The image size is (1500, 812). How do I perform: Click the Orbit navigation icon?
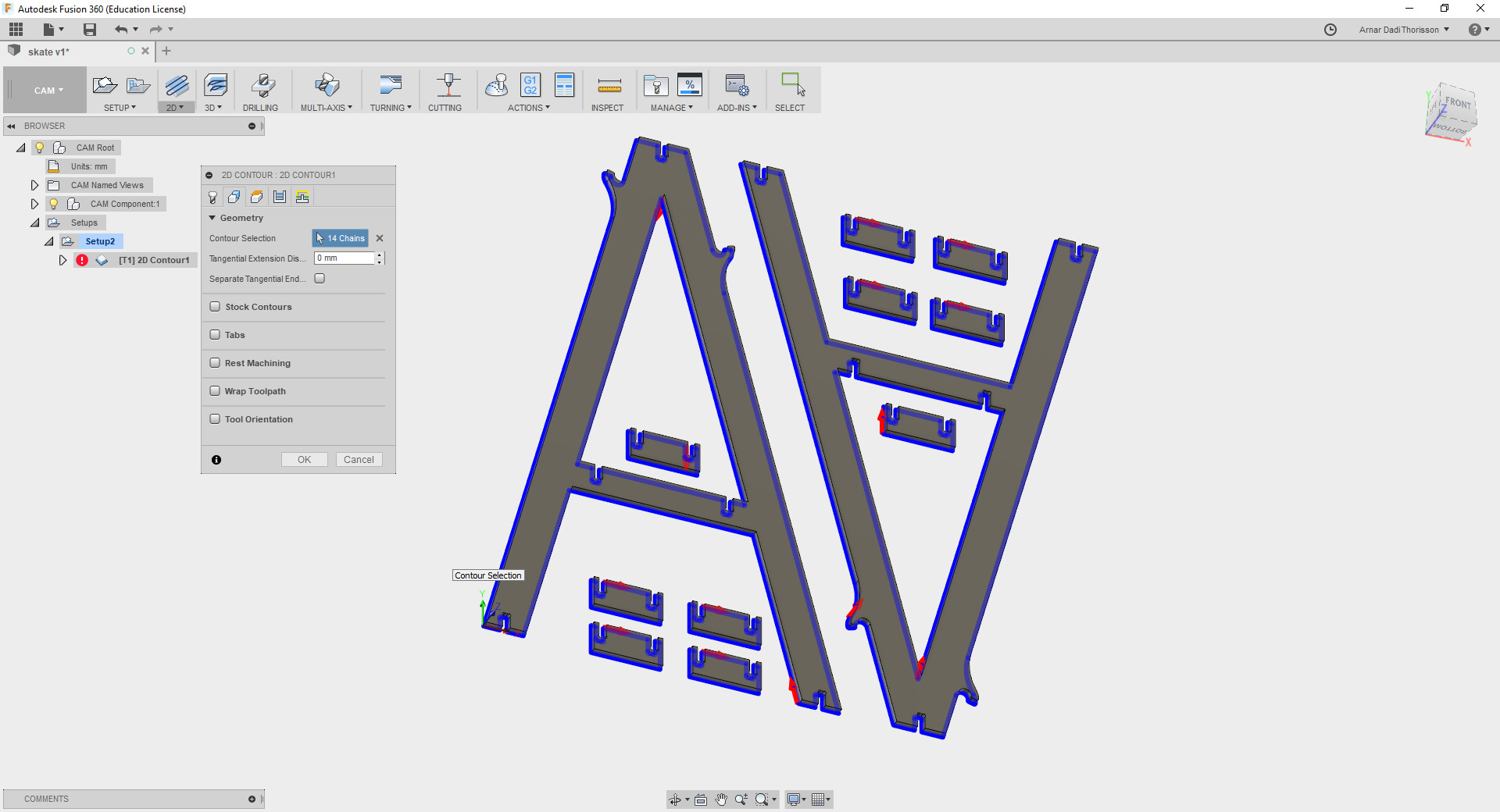[x=675, y=800]
